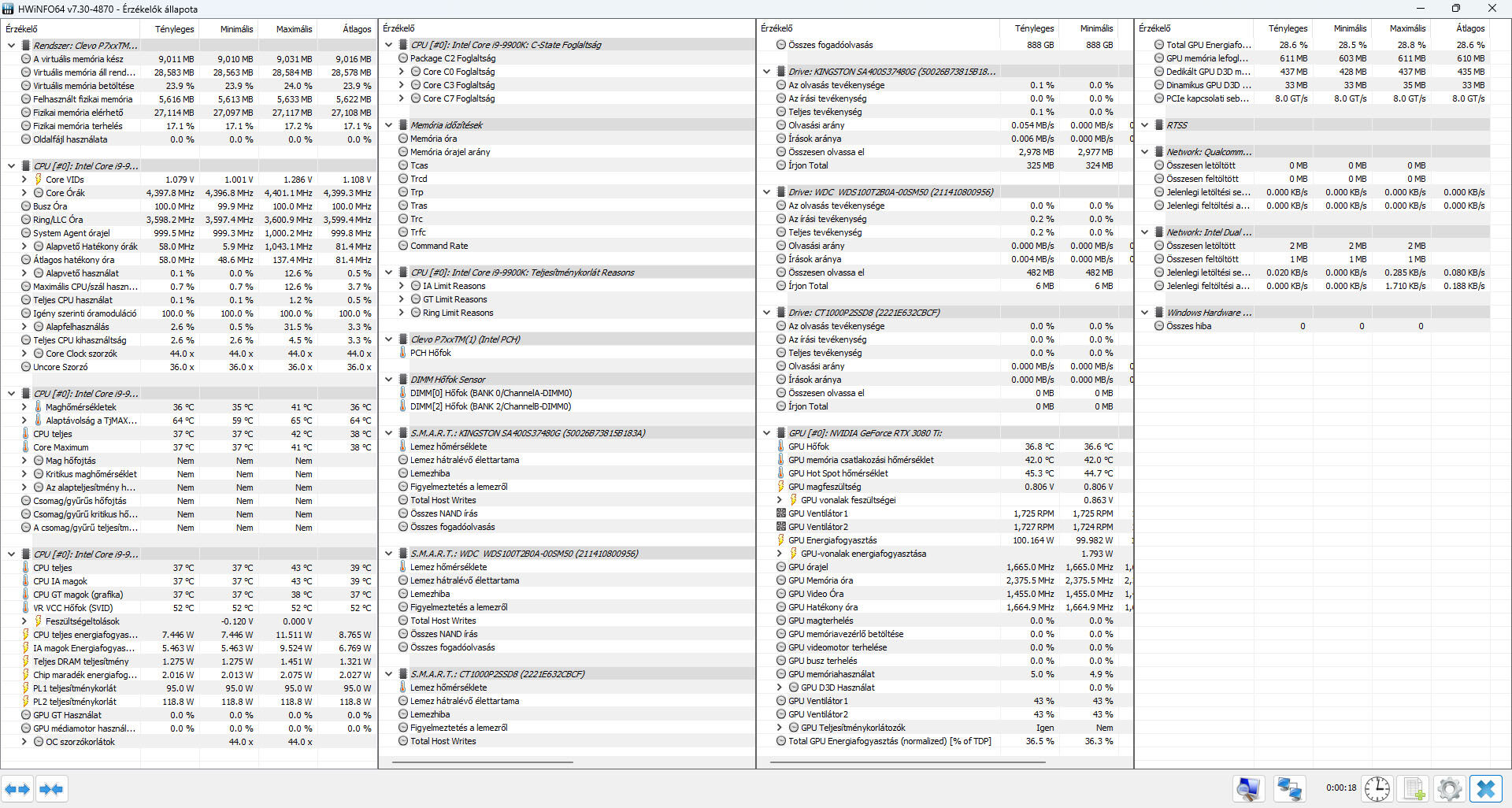Close sensors with the blue X icon
Screen dimensions: 1512x808
tap(1486, 789)
